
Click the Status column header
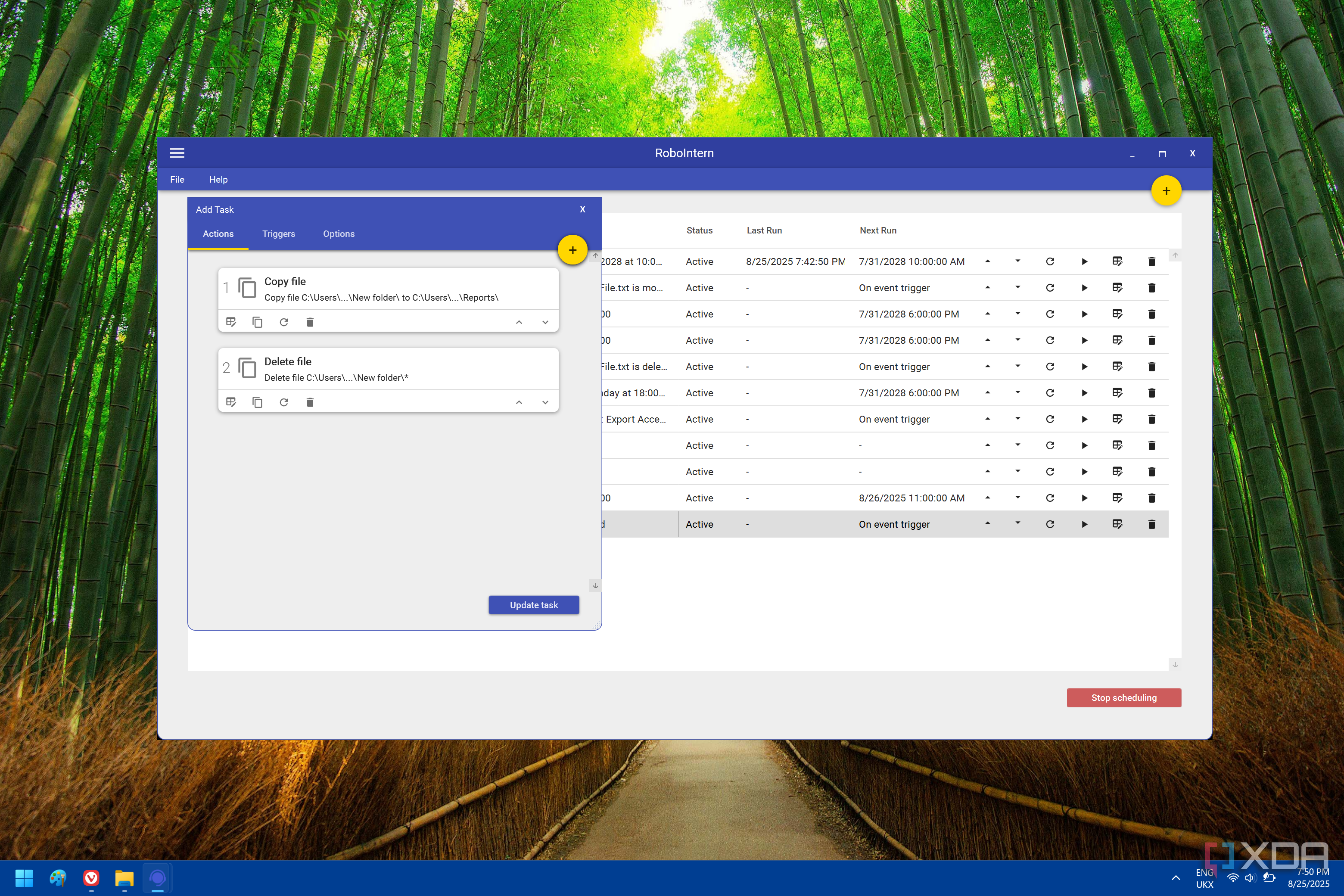(700, 230)
